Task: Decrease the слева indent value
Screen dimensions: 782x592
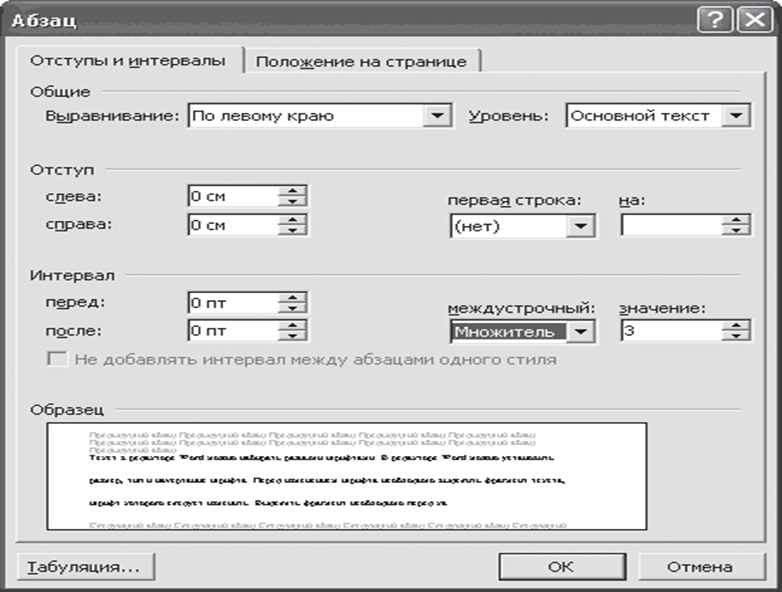Action: pos(292,202)
